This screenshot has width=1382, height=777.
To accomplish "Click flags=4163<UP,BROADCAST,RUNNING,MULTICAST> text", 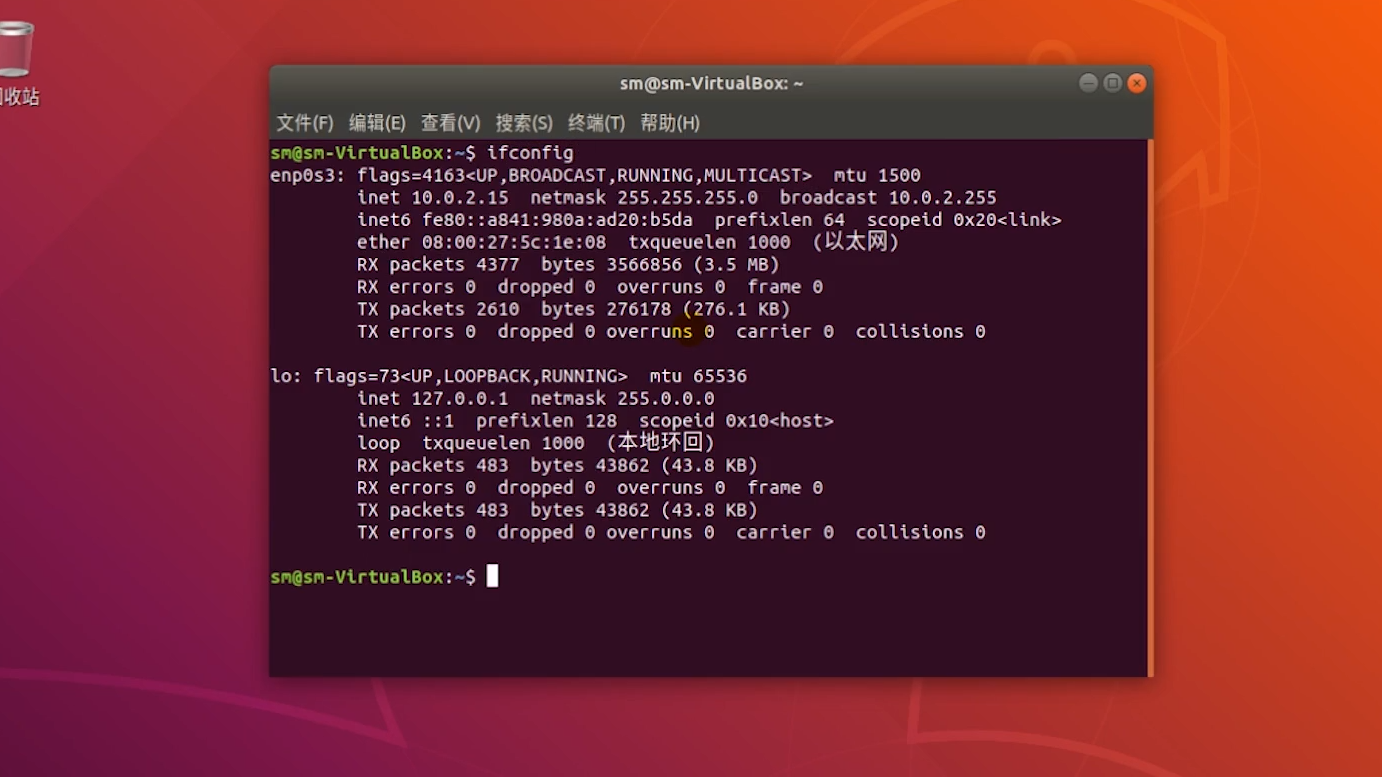I will point(584,175).
